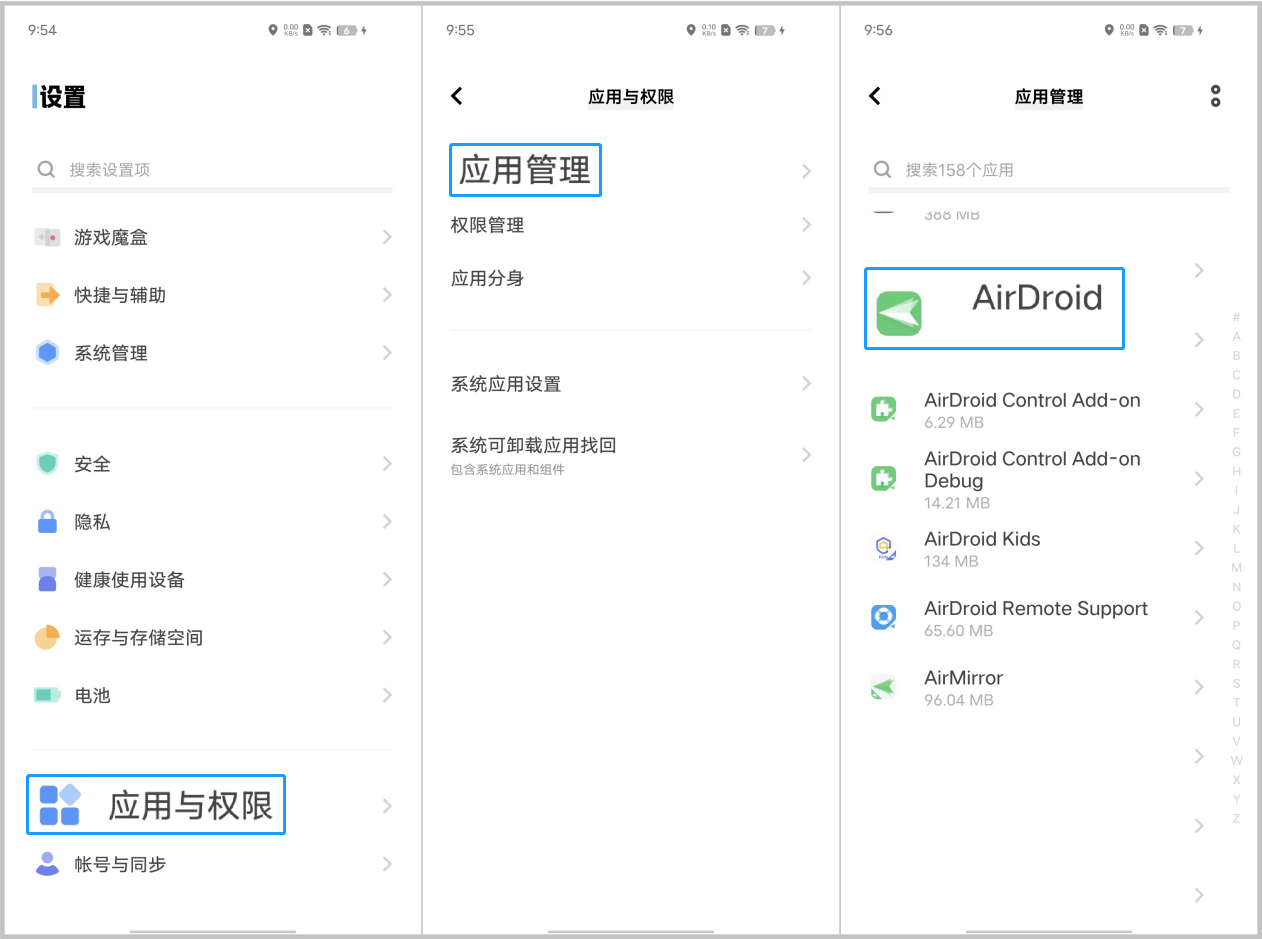Tap the 快捷与辅助 arrow icon

pos(47,295)
